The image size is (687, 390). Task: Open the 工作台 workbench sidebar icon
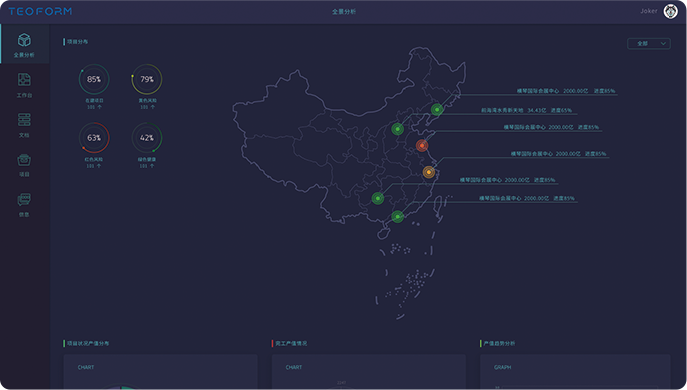pos(24,79)
